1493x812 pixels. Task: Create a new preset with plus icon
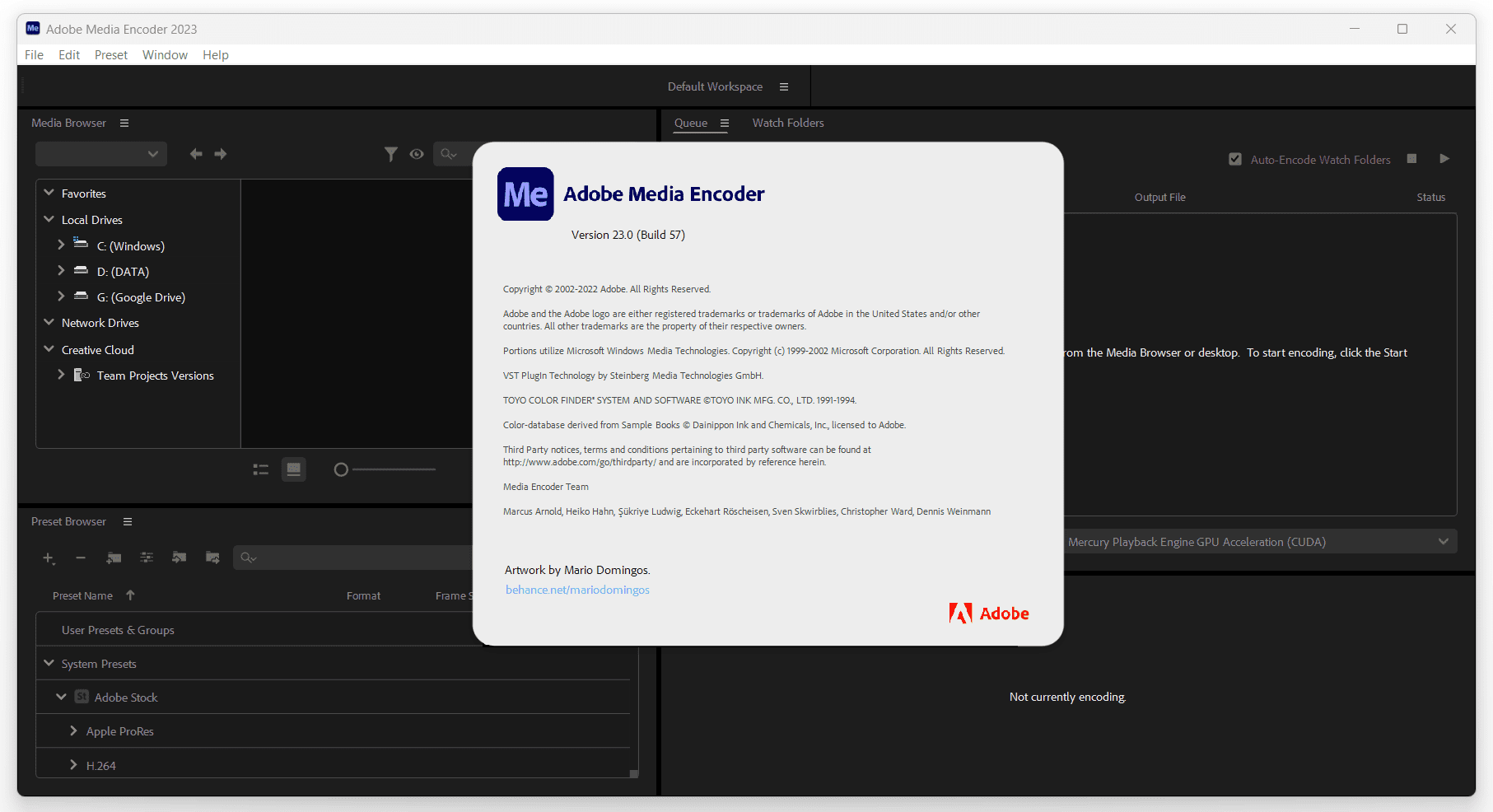49,558
